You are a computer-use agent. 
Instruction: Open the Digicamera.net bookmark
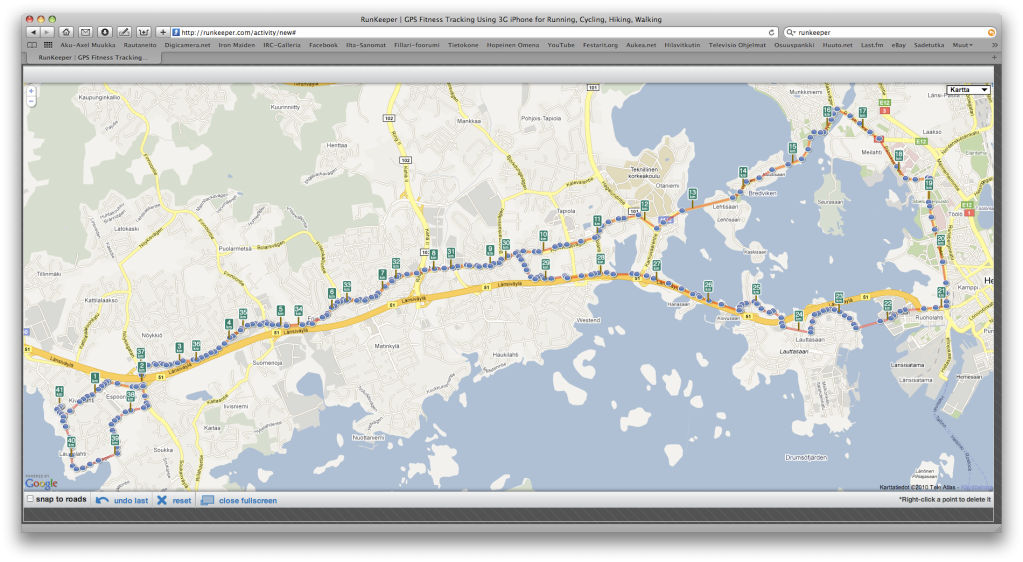pyautogui.click(x=187, y=45)
